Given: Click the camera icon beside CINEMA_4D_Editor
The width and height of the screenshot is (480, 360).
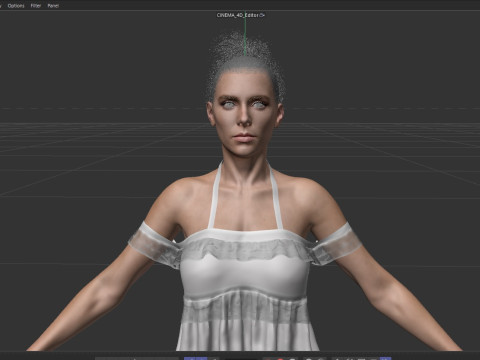Looking at the screenshot, I should coord(262,15).
